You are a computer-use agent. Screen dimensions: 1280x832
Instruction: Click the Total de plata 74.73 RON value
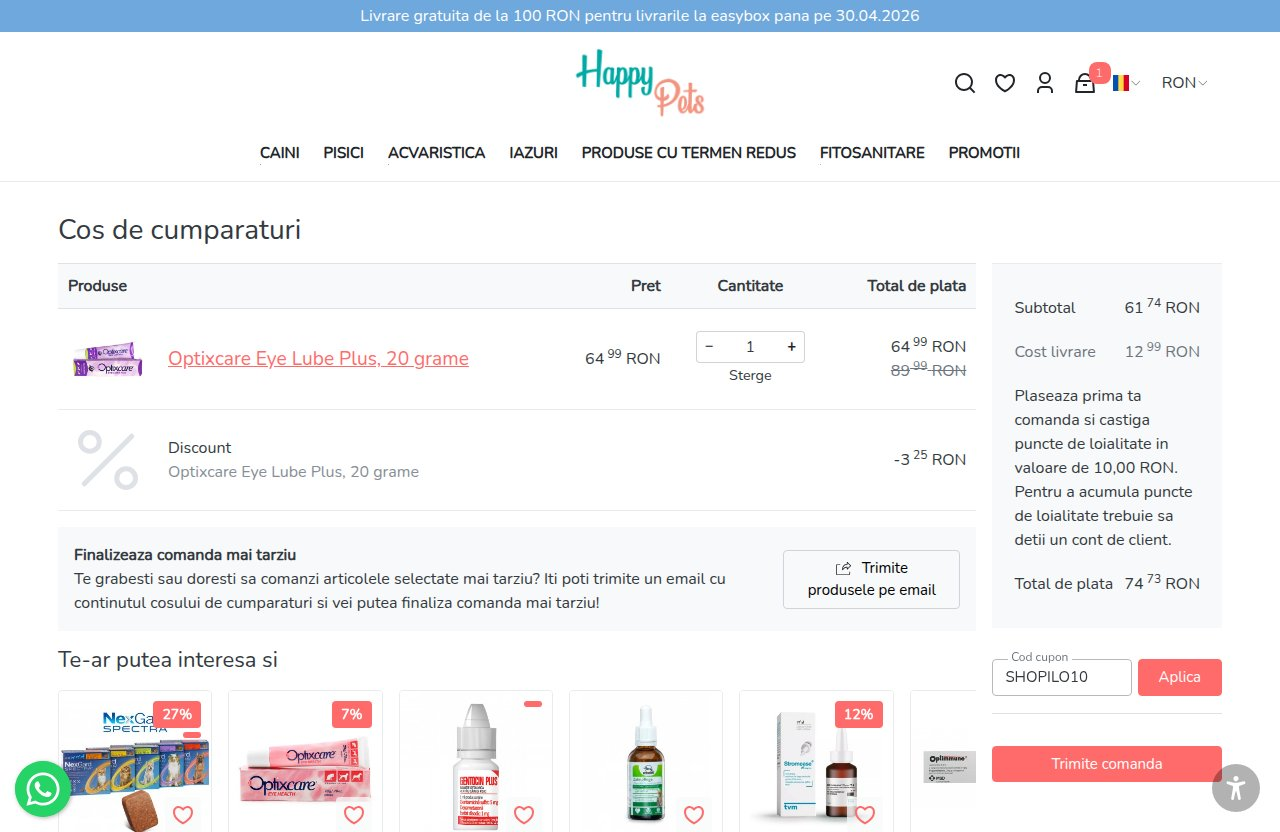pos(1162,583)
